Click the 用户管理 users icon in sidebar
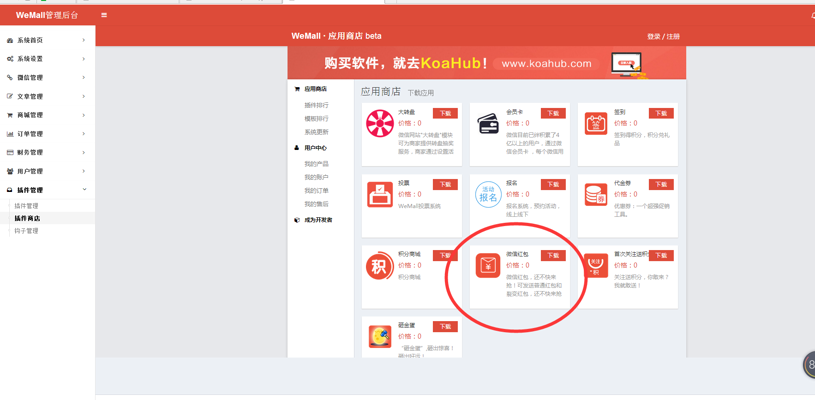This screenshot has height=400, width=815. pos(10,171)
